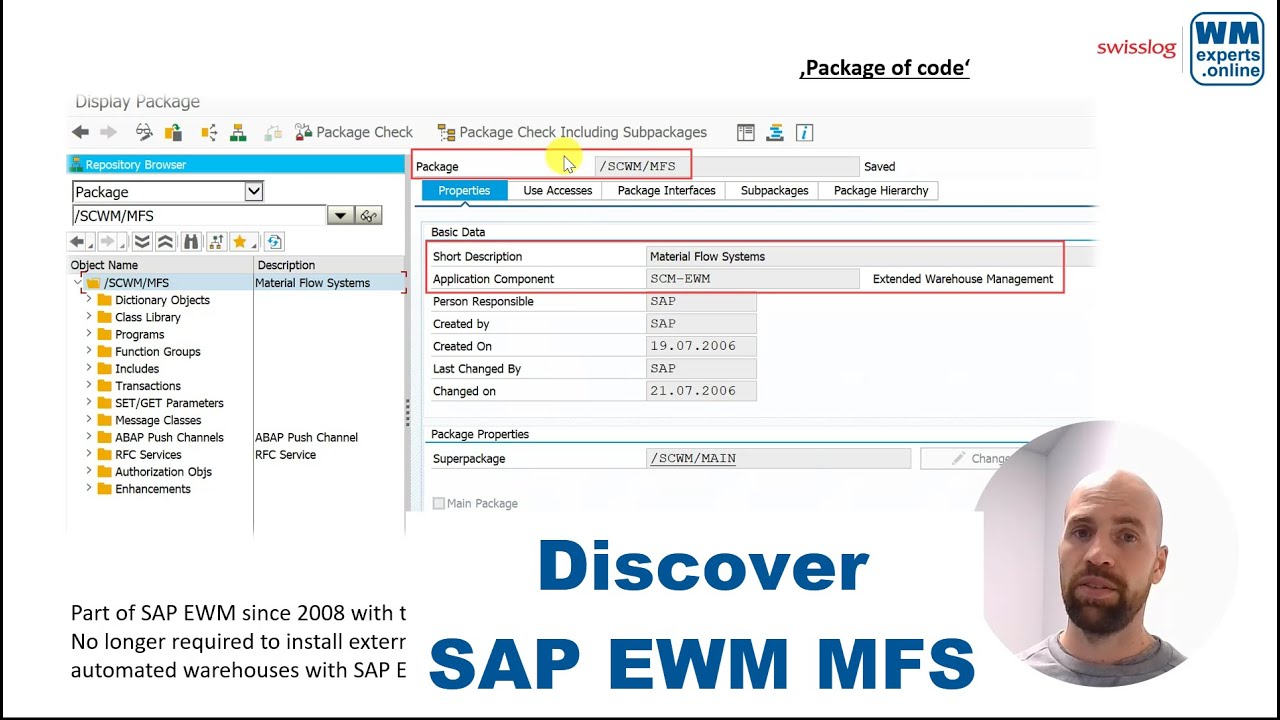Go back with the toolbar Back arrow

coord(81,132)
